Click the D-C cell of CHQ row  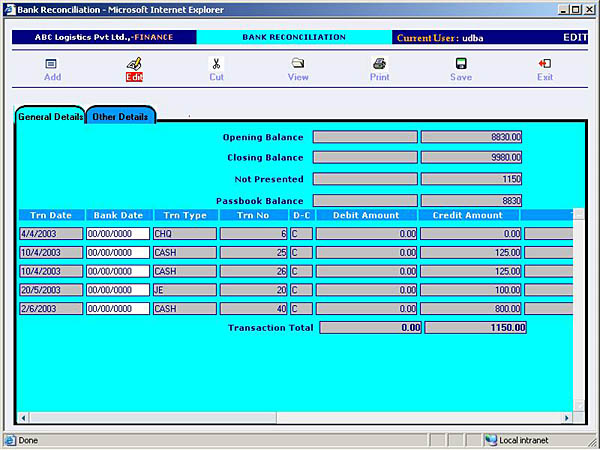[301, 233]
